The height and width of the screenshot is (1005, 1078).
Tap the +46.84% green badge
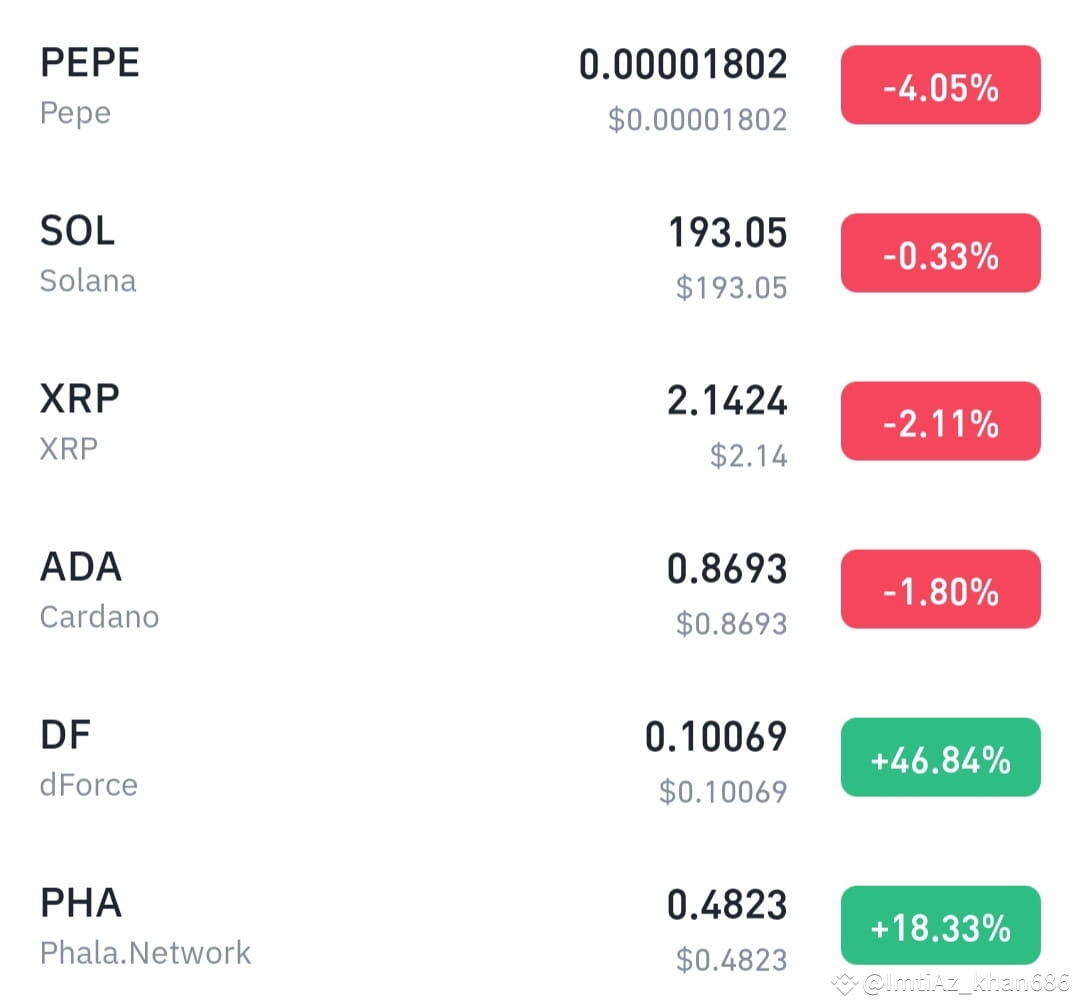[x=940, y=758]
